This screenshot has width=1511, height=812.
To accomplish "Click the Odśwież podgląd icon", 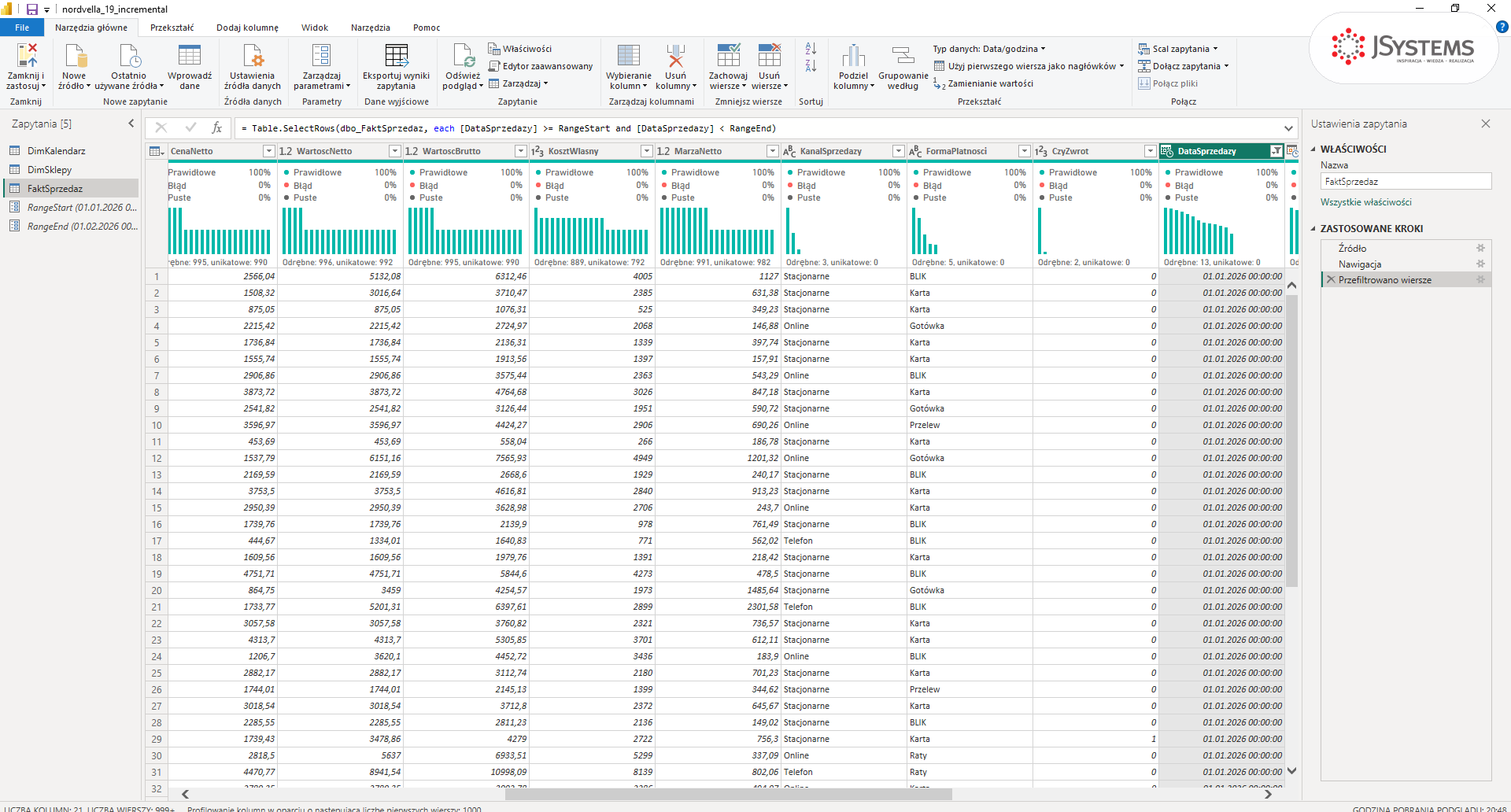I will coord(464,55).
